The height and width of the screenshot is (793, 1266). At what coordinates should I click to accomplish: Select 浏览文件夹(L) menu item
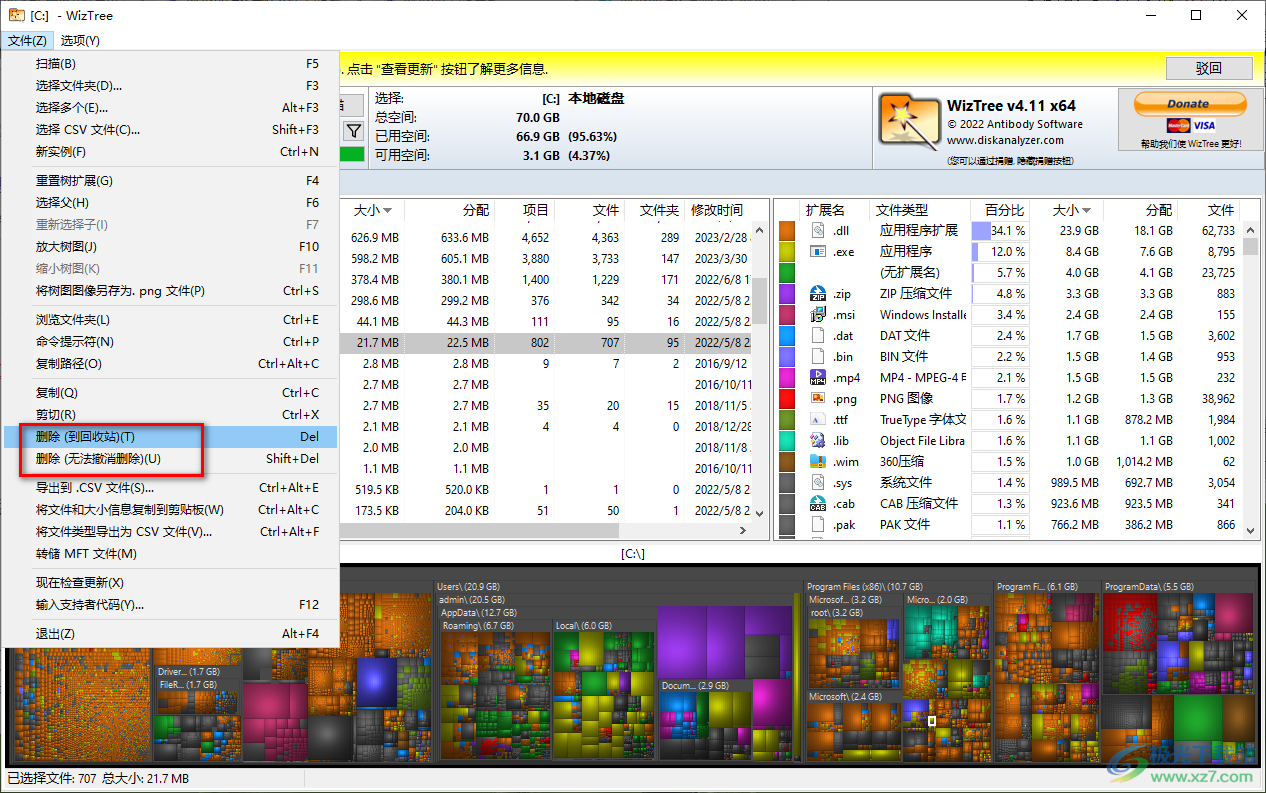[170, 319]
